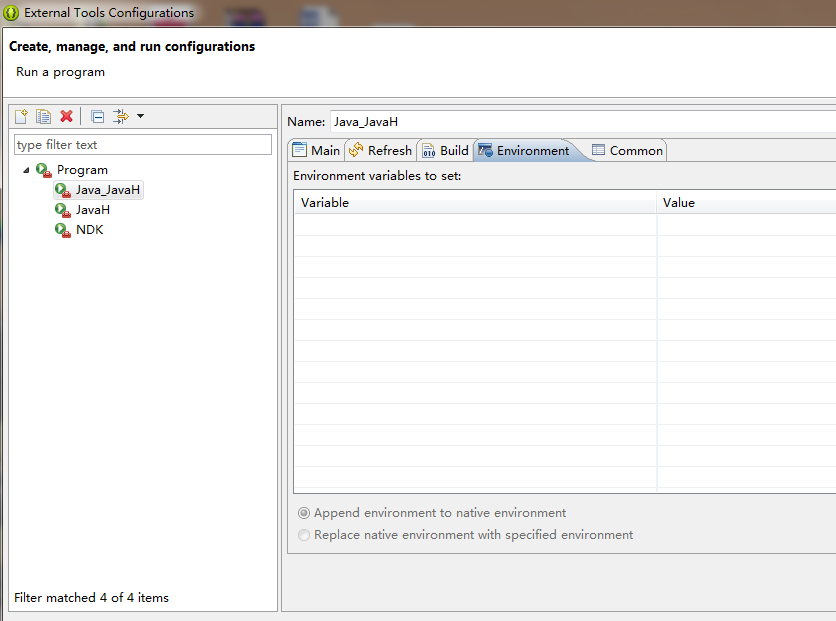
Task: Click the Duplicate configuration icon
Action: pyautogui.click(x=43, y=116)
